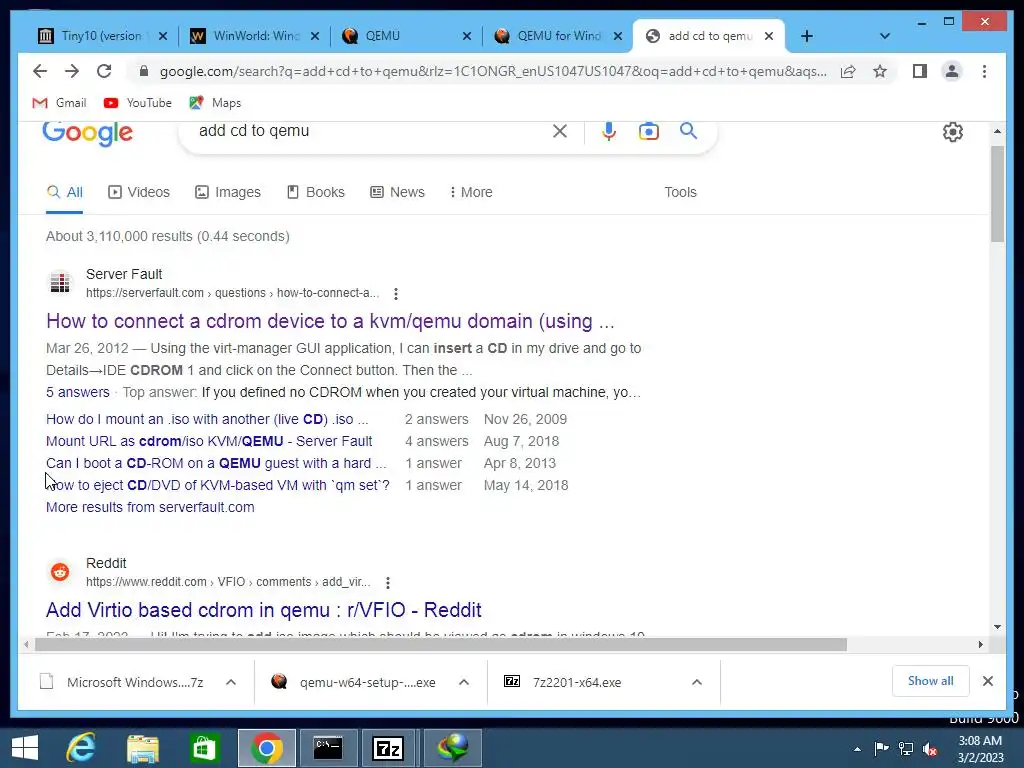Viewport: 1024px width, 768px height.
Task: Open a new tab with plus button
Action: coord(807,36)
